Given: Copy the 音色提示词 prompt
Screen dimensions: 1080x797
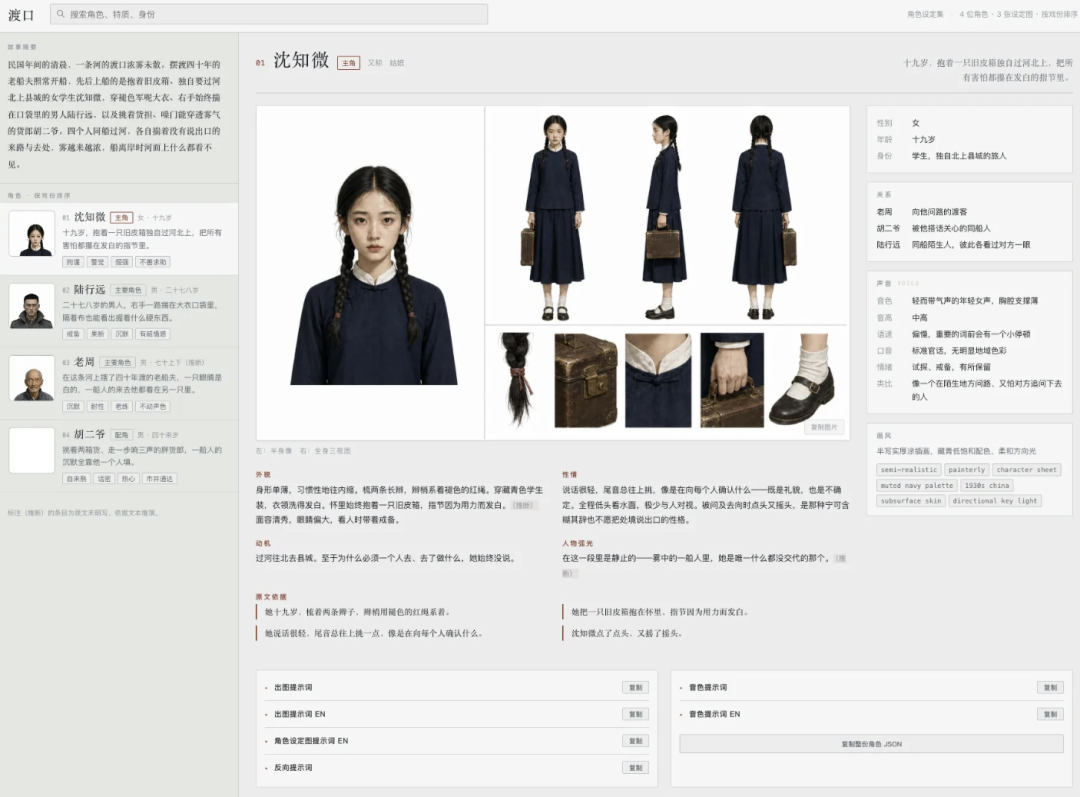Looking at the screenshot, I should tap(1050, 687).
